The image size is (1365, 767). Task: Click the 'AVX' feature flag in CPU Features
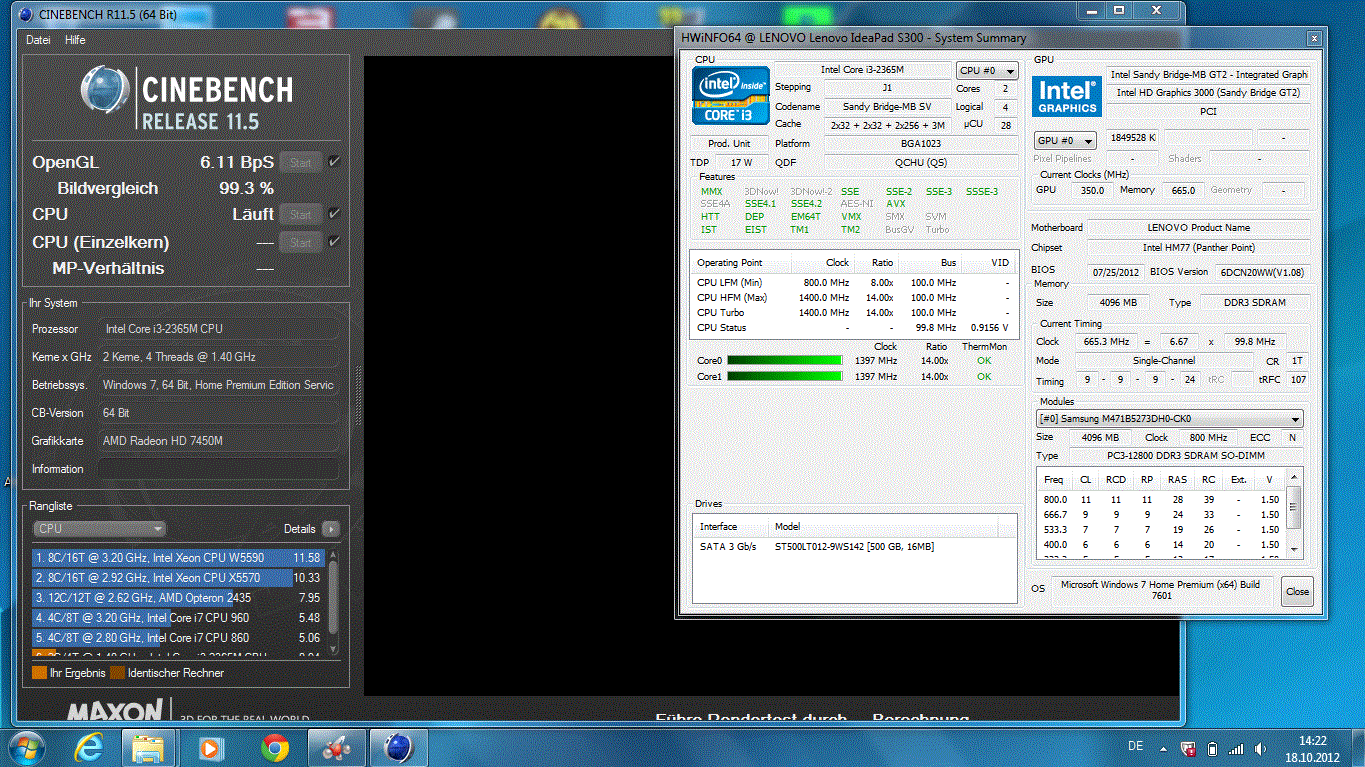[895, 204]
